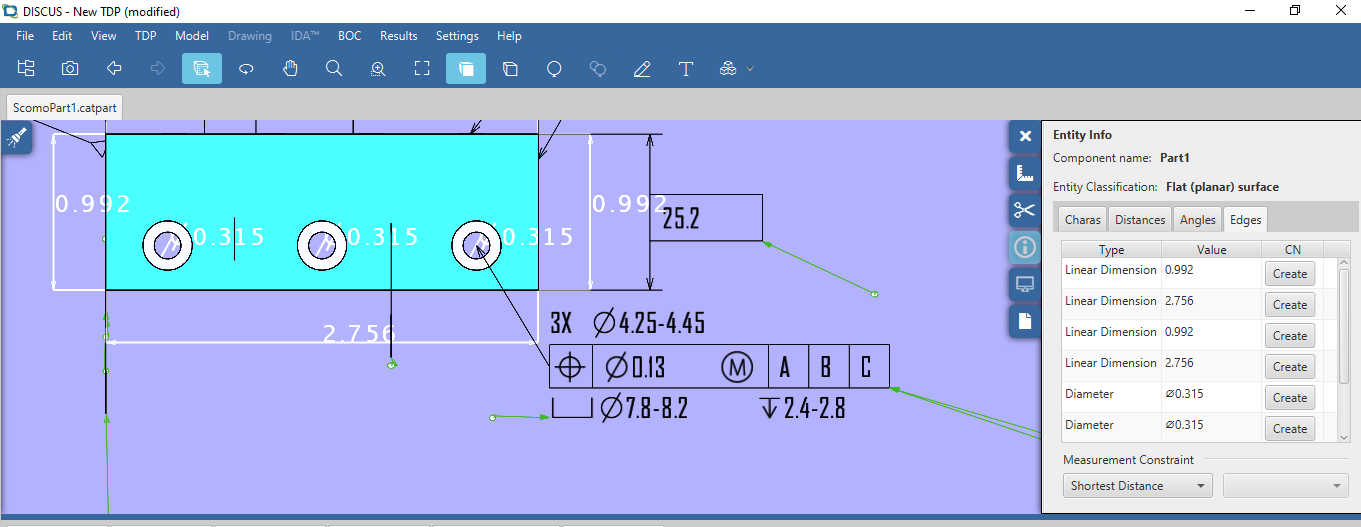Open the scissors section-cut tool
Screen dimensions: 1361x527
coord(1023,210)
